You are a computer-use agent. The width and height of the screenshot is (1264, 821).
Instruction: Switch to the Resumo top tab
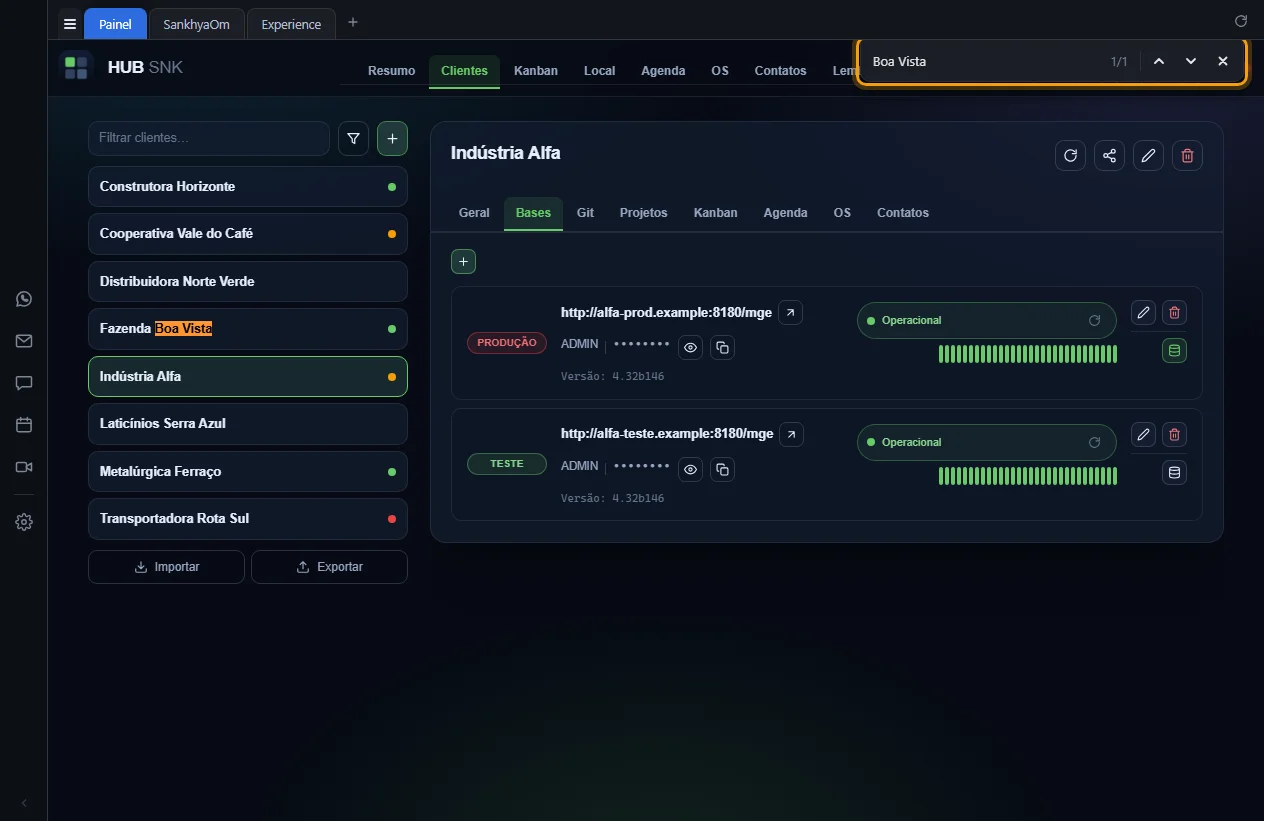pyautogui.click(x=391, y=71)
